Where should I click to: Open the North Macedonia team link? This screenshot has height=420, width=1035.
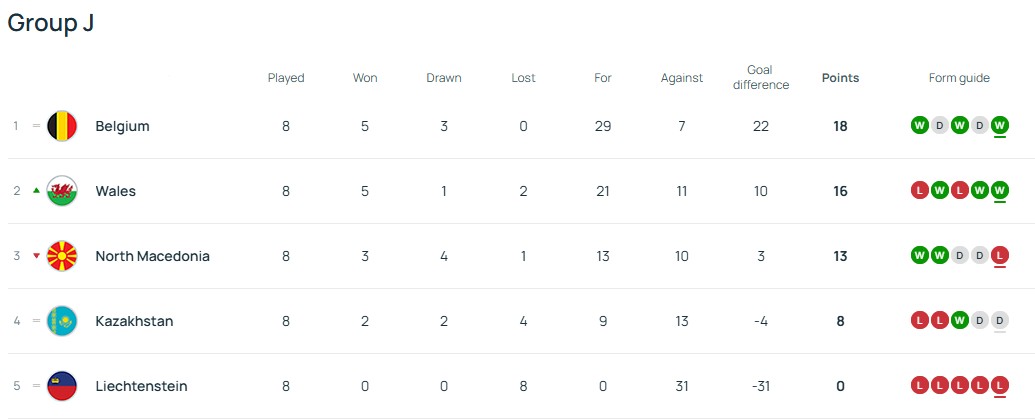coord(152,256)
